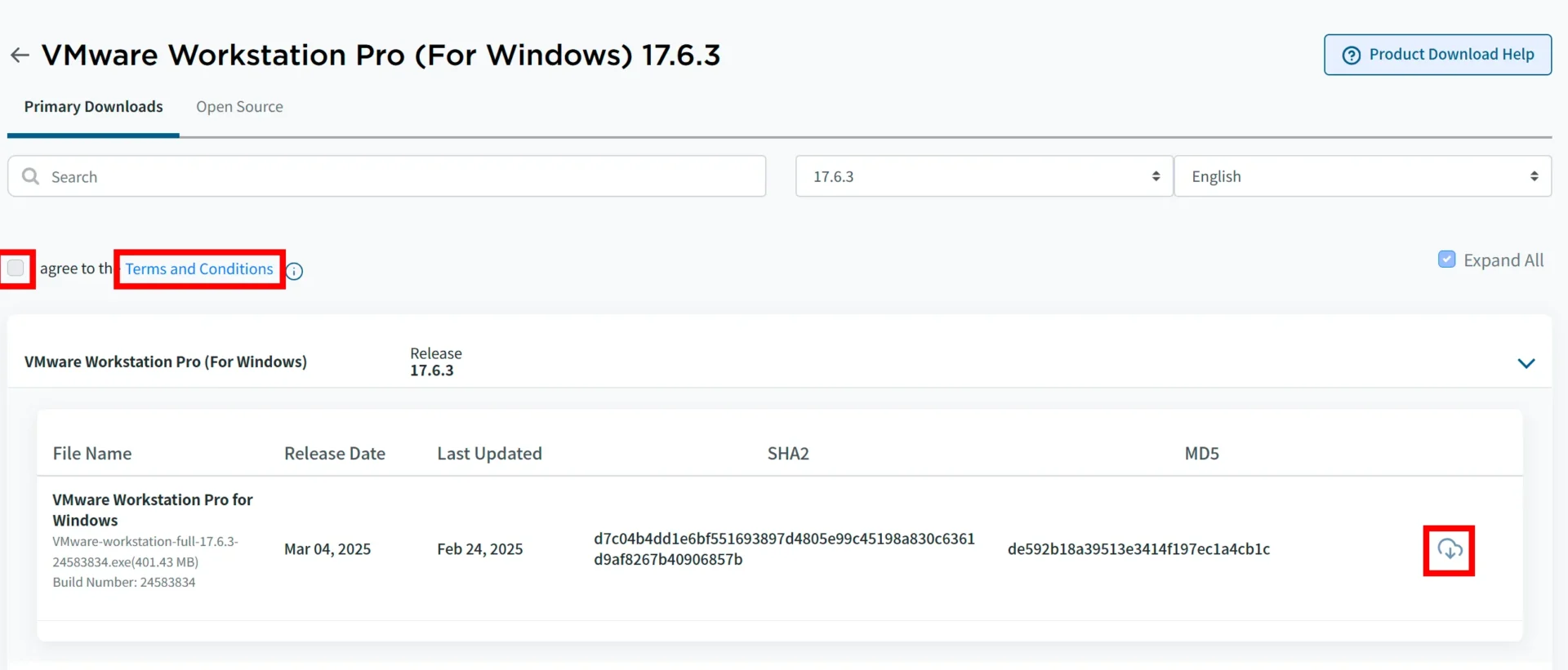Select the MD5 hash de592b18a39513e3414f197ec1a4cb1c

(x=1138, y=549)
